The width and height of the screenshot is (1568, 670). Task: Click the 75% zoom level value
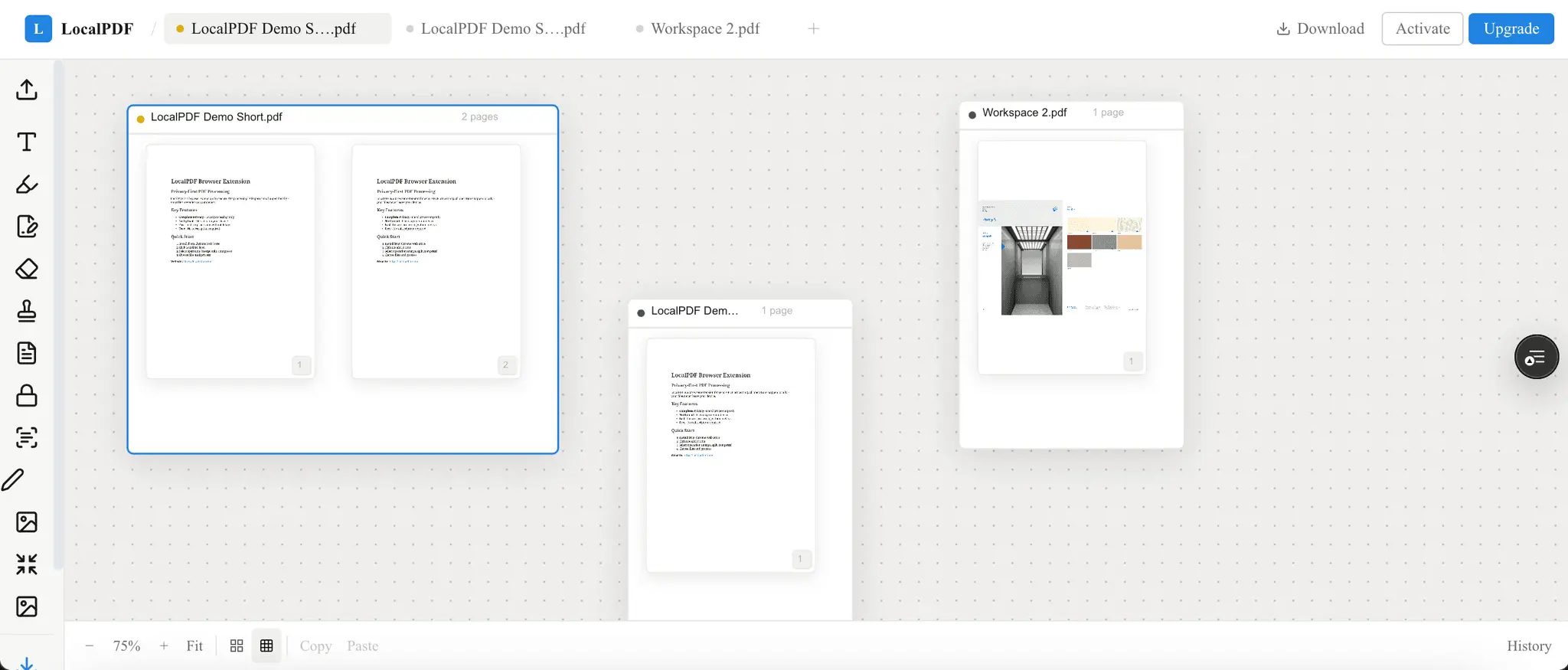[x=126, y=645]
